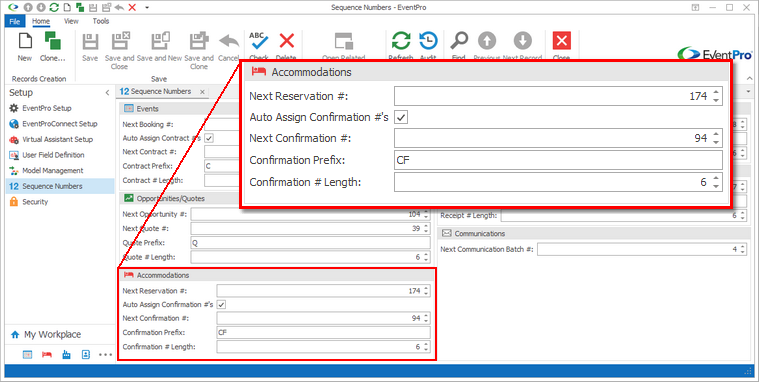Open the calendar module icon in the navigation footer
The height and width of the screenshot is (382, 759).
point(28,355)
